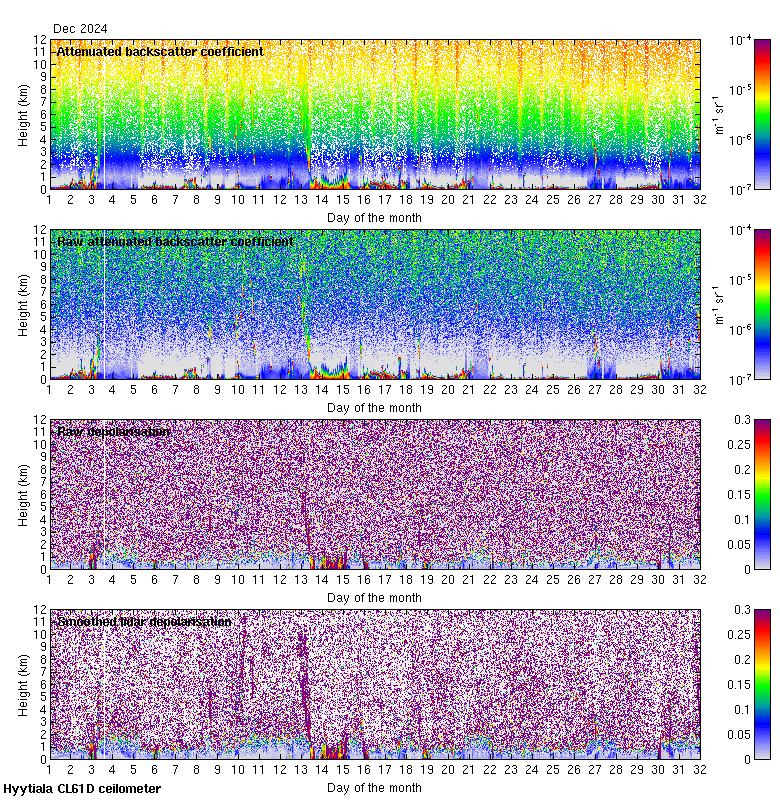Click the 'Smoothed lidar depolarisation' panel title
This screenshot has height=800, width=780.
click(x=144, y=622)
